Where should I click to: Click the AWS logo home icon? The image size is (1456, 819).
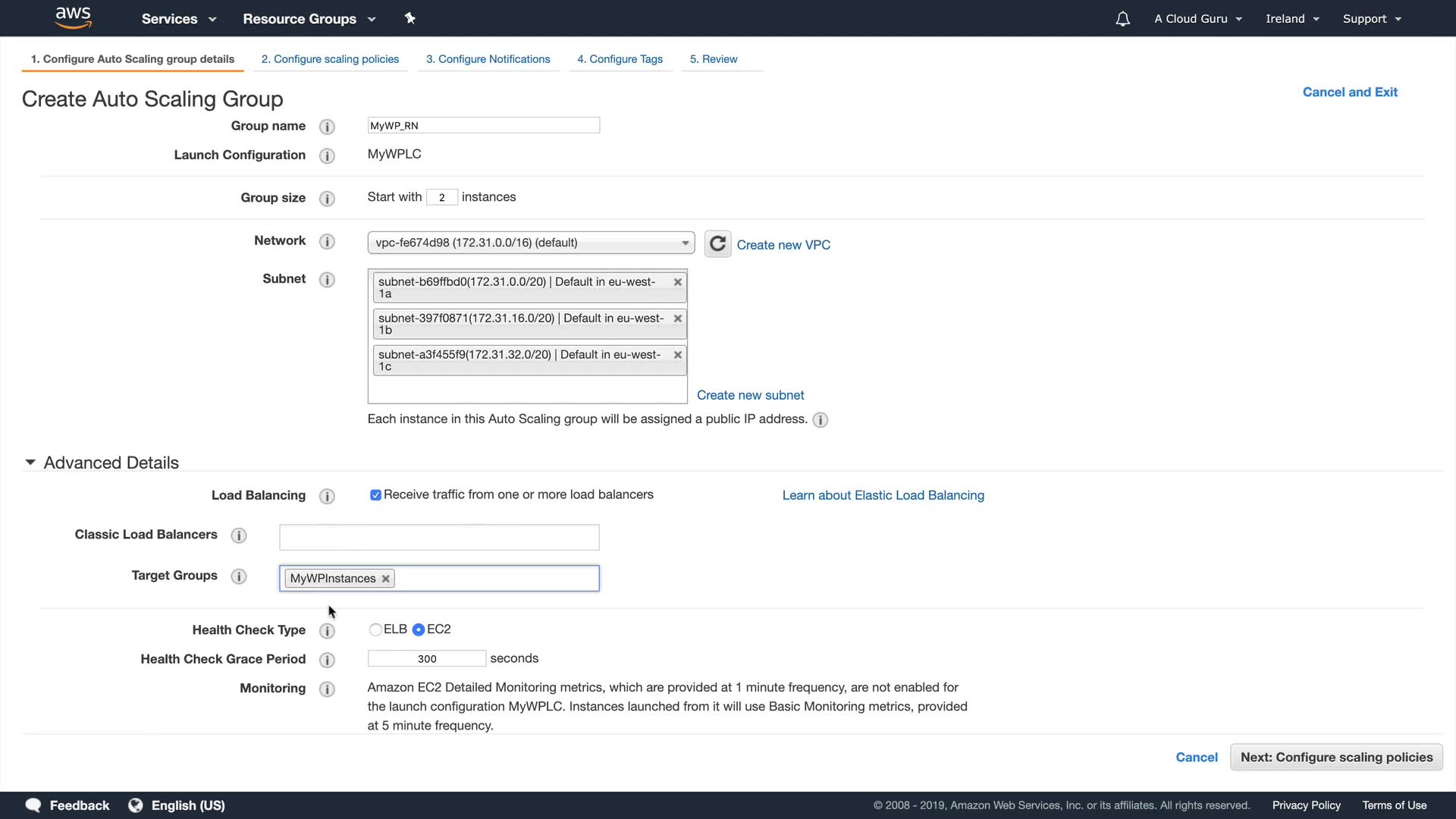[73, 18]
